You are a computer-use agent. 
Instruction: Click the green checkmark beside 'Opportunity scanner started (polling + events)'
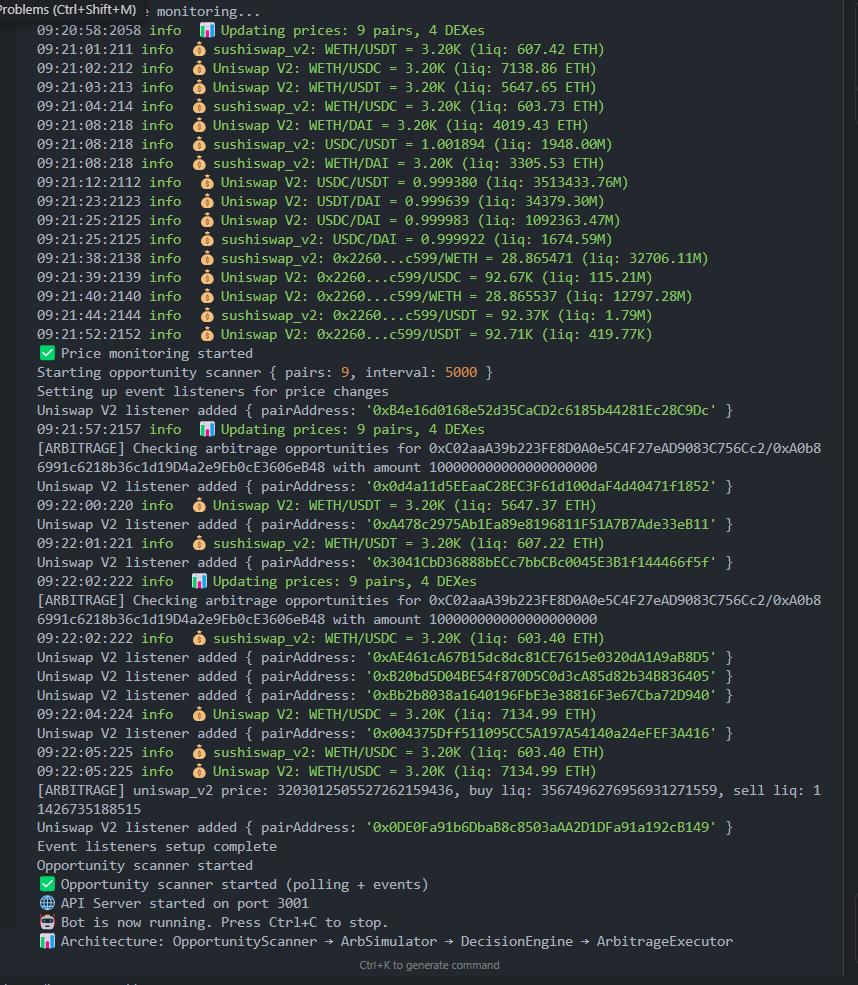pos(47,884)
